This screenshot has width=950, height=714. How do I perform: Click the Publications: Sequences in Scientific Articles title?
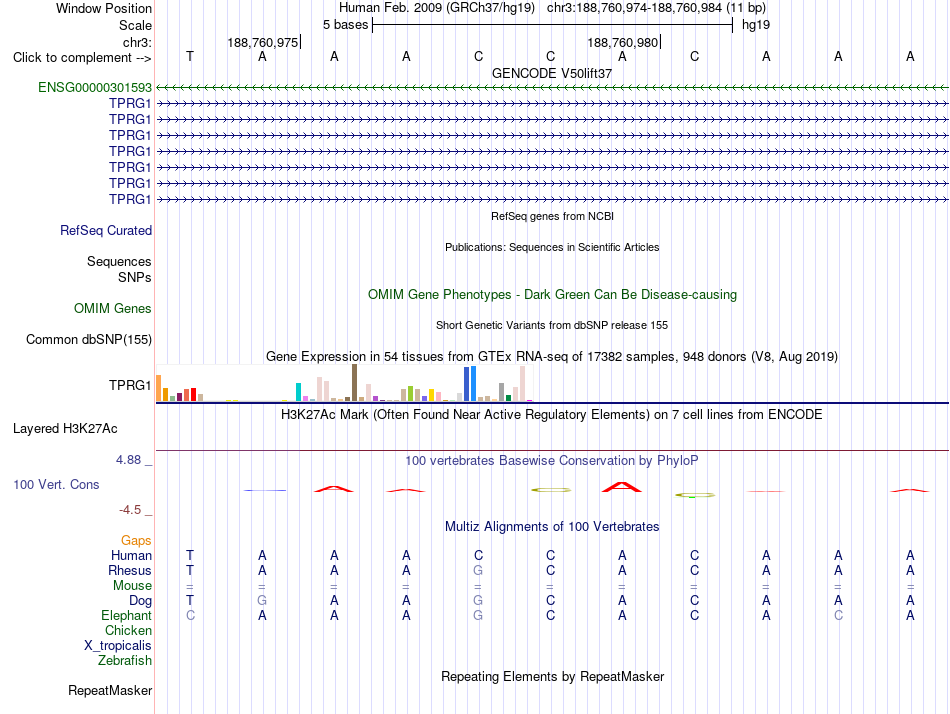pyautogui.click(x=552, y=247)
